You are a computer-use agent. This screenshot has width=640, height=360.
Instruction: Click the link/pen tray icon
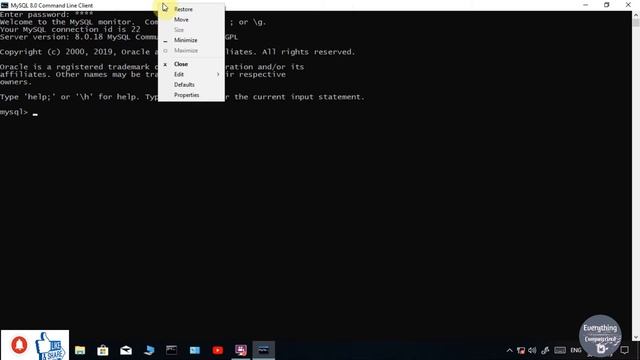pos(545,350)
